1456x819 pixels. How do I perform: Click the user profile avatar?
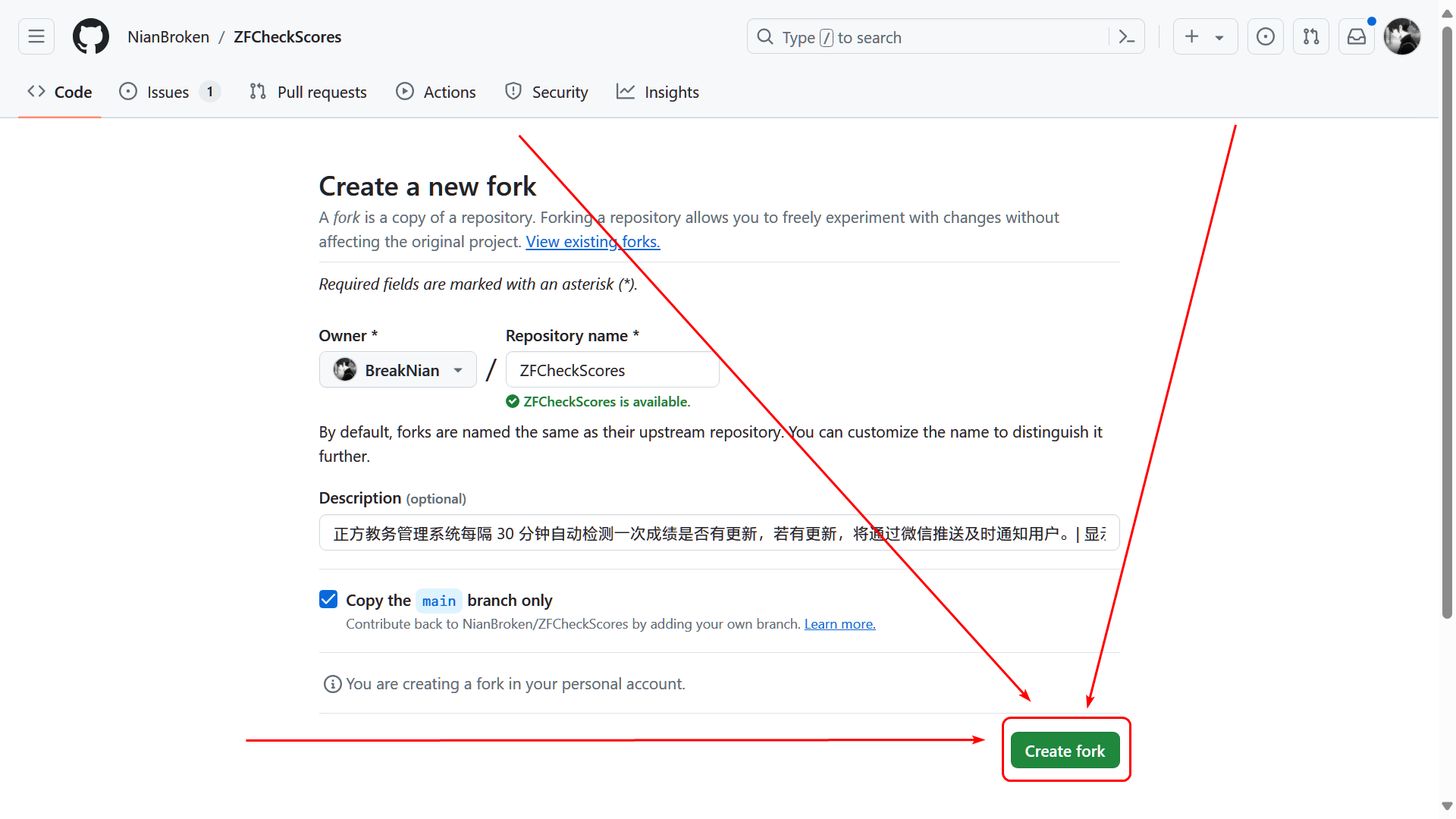tap(1401, 36)
